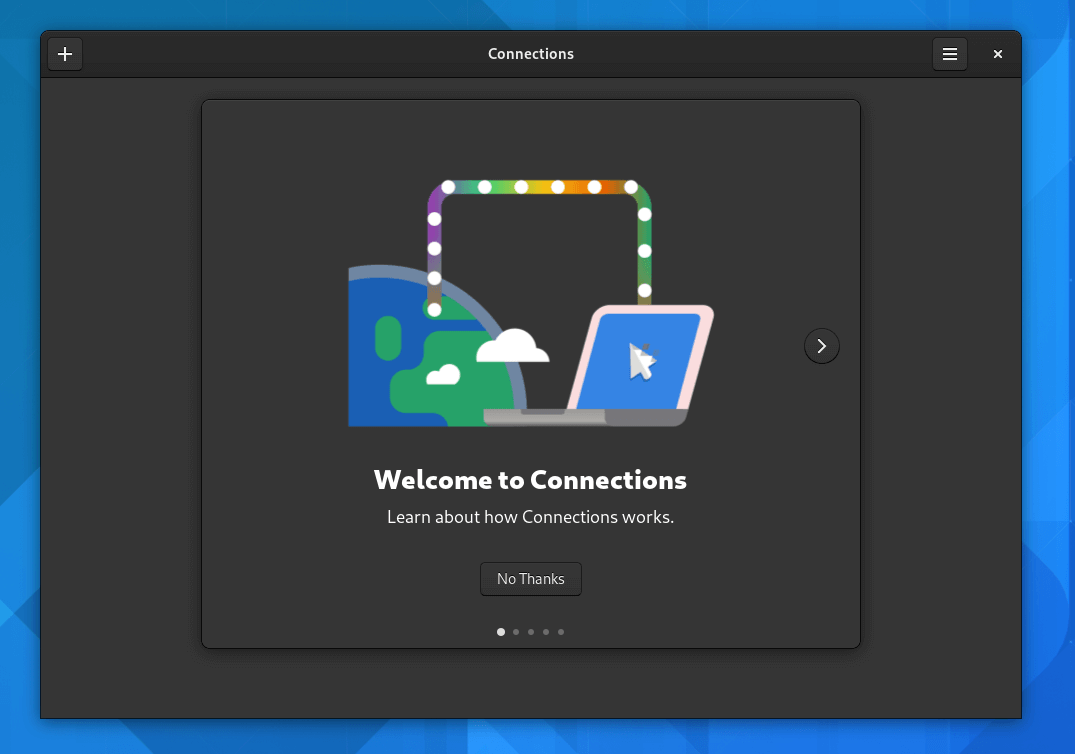Screen dimensions: 1075x754
Task: Click the Welcome to Connections heading
Action: click(530, 479)
